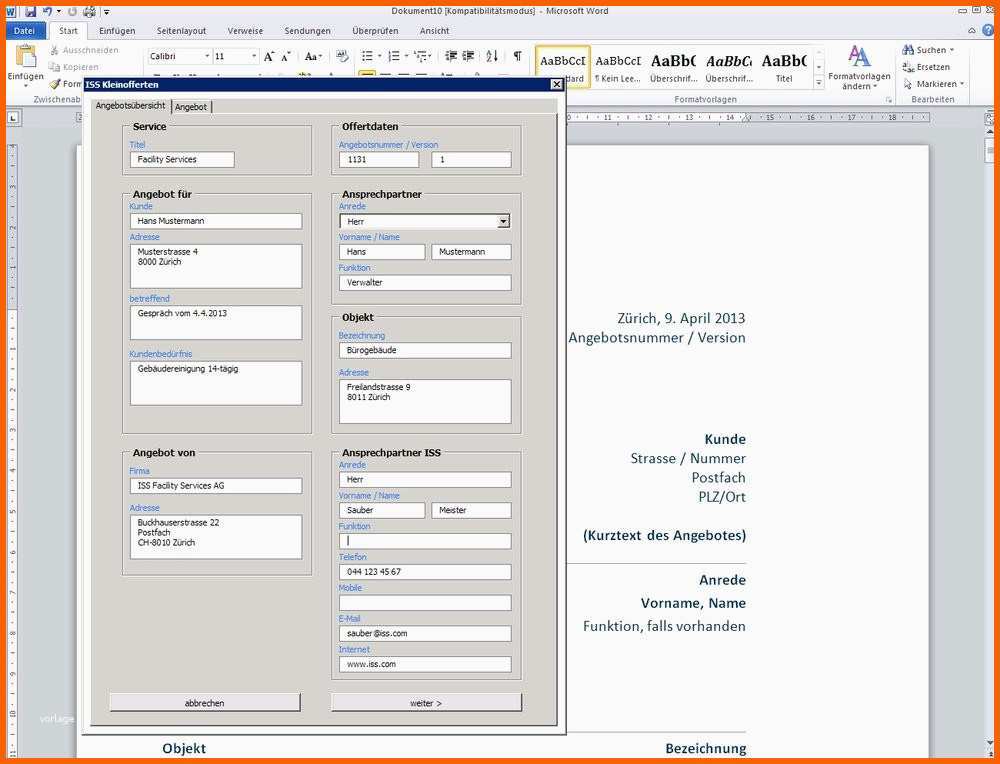Switch to the Ansicht ribbon tab
Screen dimensions: 1000x764
pyautogui.click(x=434, y=31)
